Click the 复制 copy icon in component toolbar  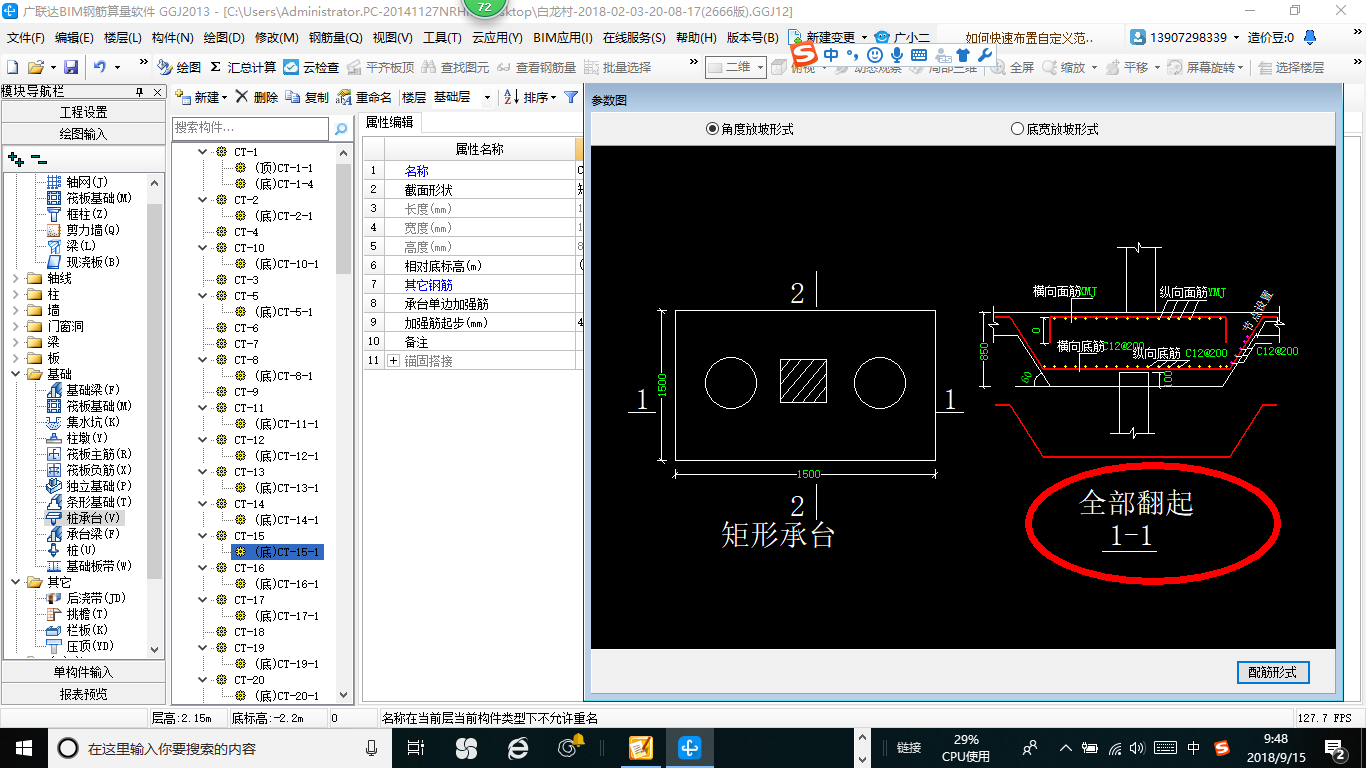point(307,97)
